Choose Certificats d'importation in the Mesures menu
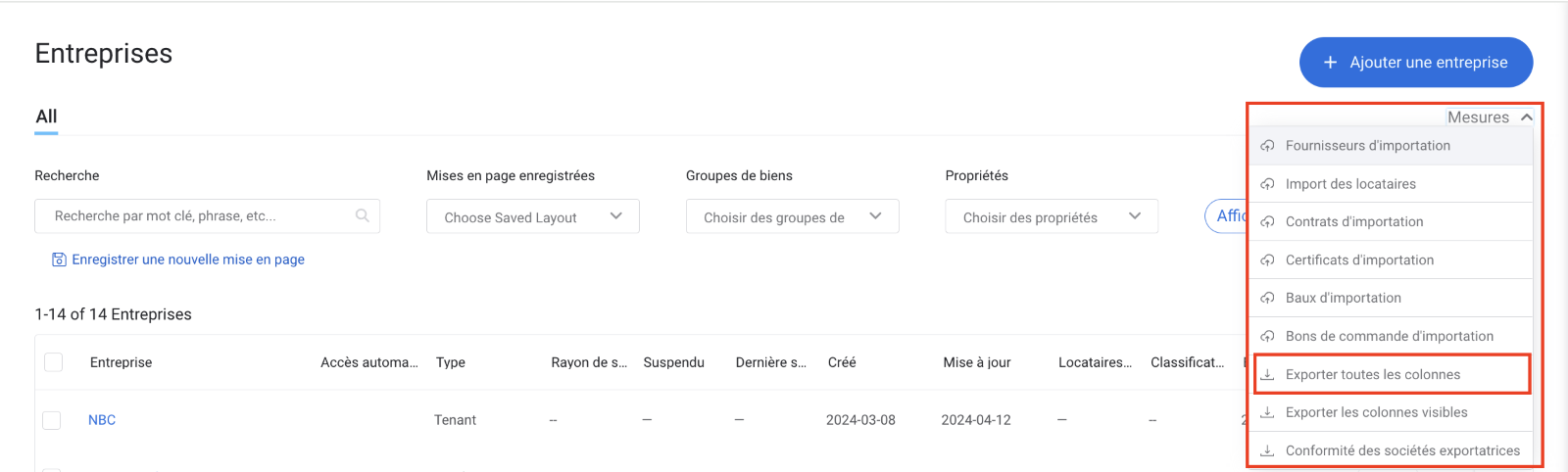The image size is (1568, 472). [1358, 260]
